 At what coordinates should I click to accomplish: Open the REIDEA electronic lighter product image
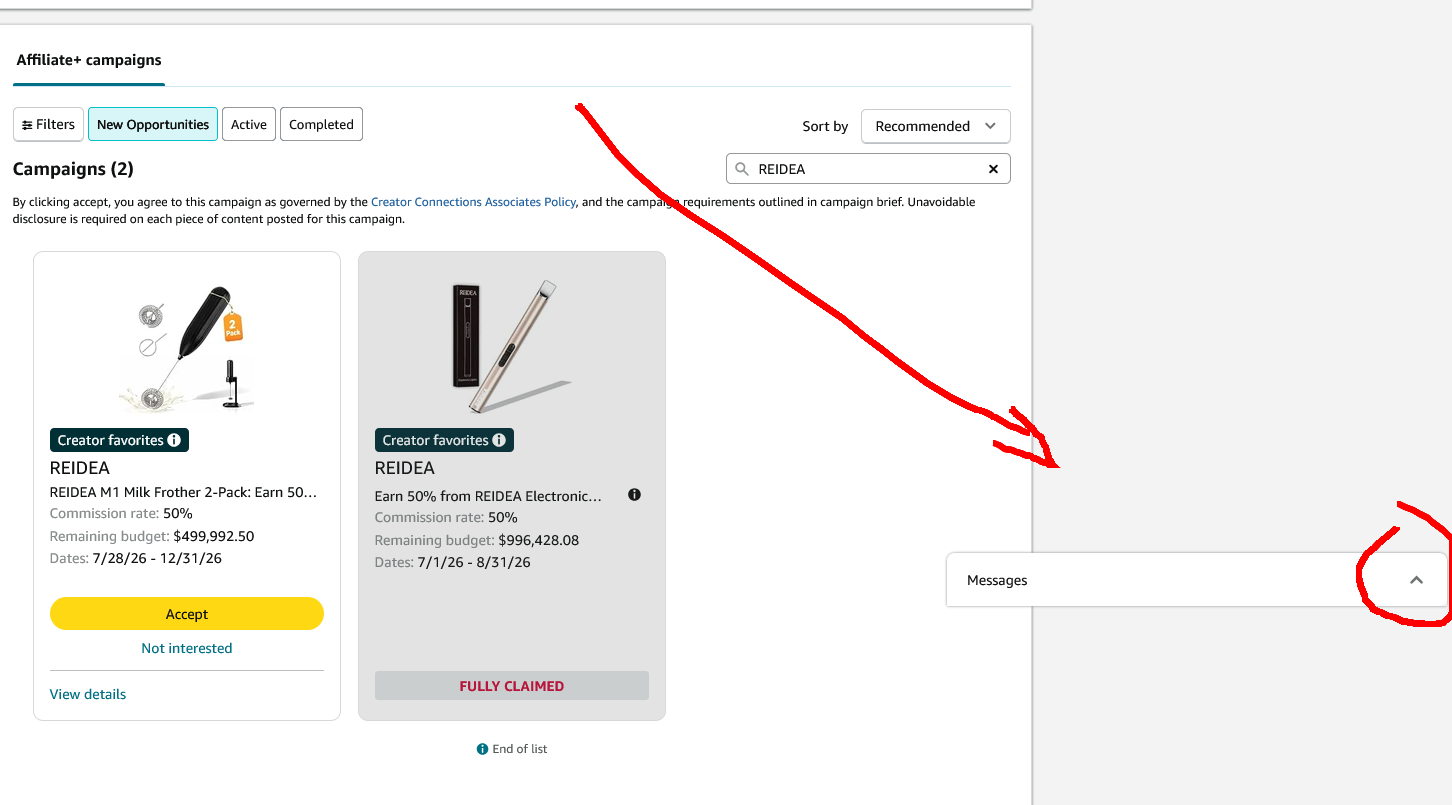[x=510, y=345]
